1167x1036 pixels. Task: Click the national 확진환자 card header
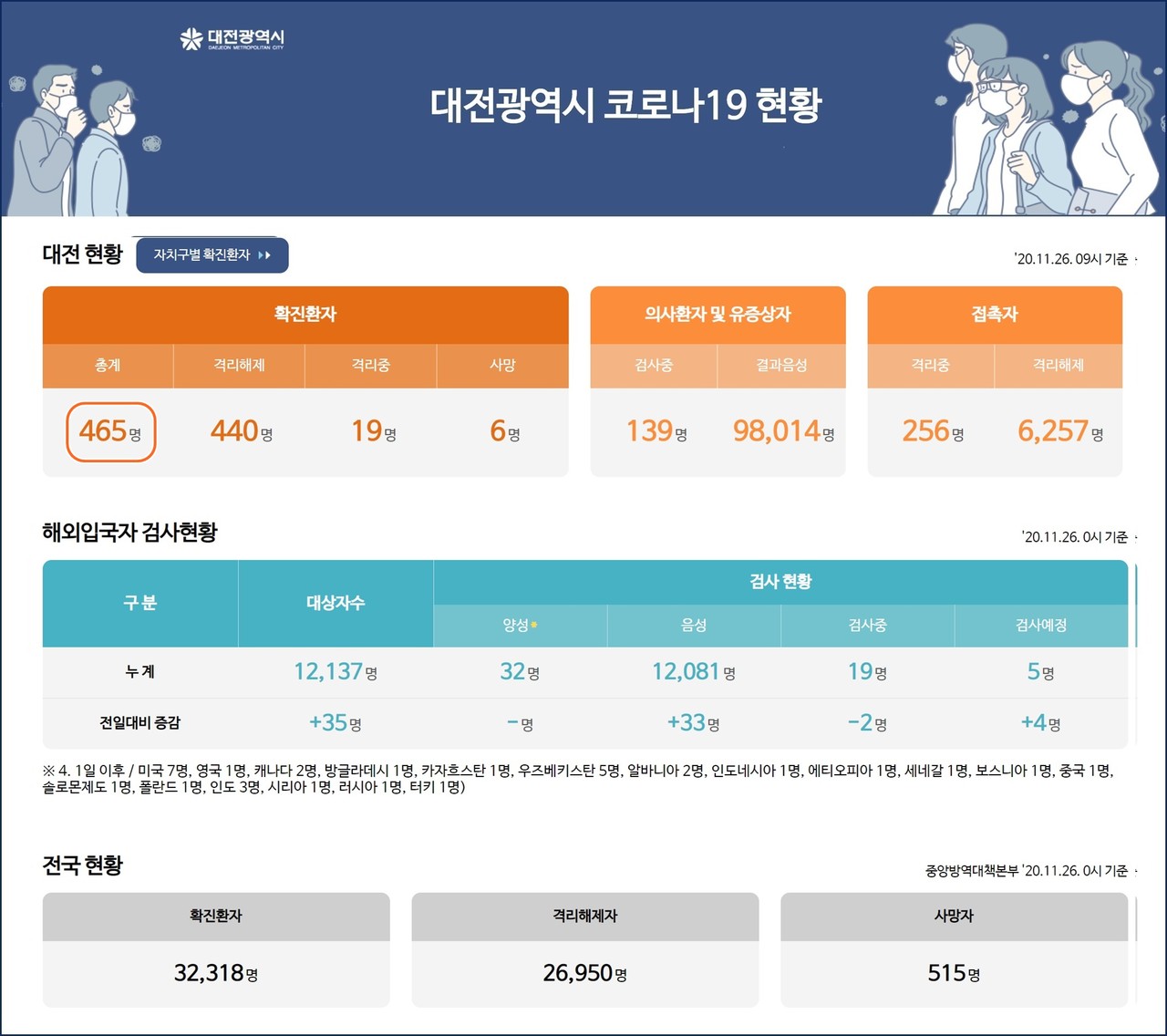point(216,917)
